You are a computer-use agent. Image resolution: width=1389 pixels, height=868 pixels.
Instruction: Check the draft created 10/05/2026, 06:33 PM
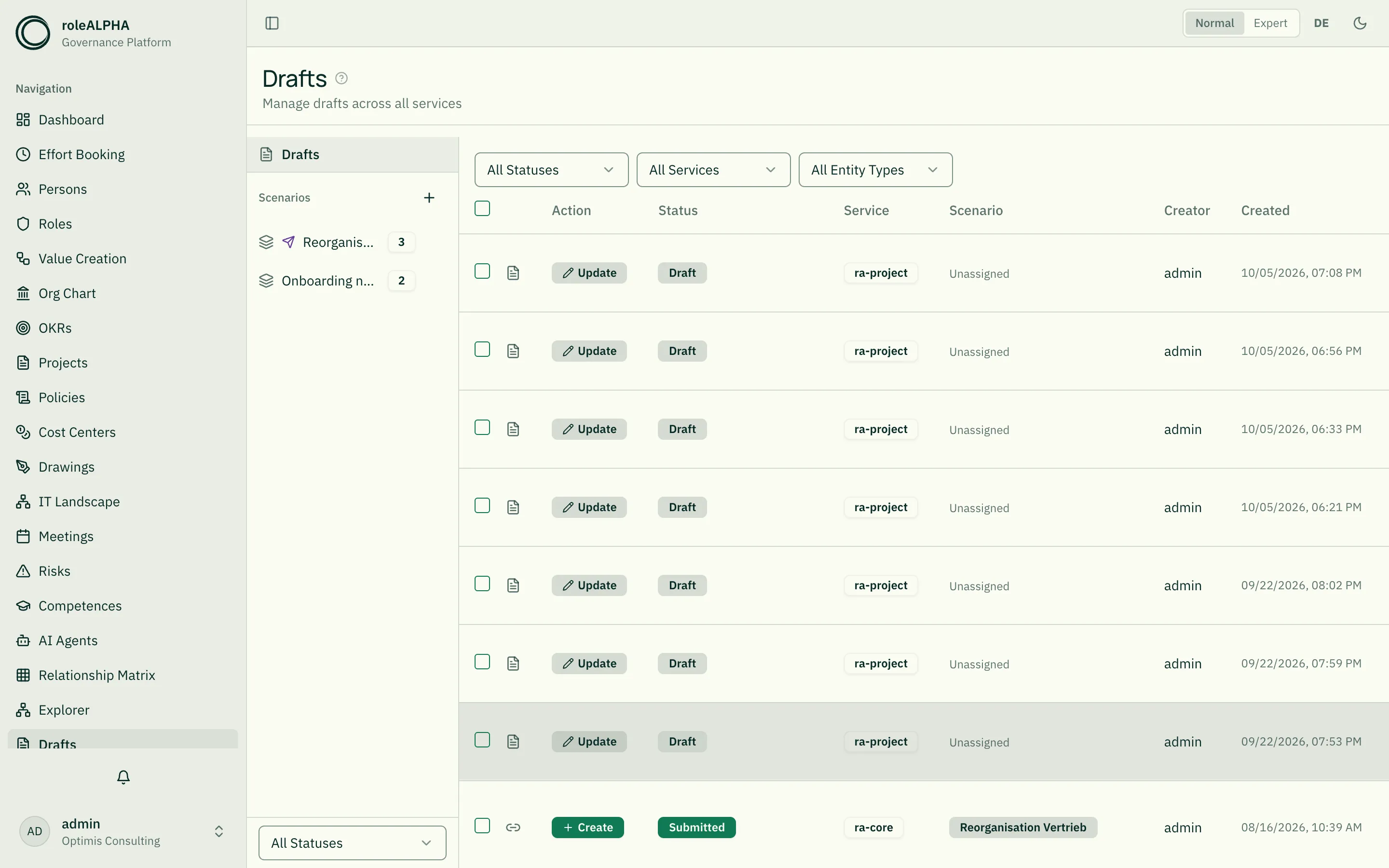[x=482, y=427]
